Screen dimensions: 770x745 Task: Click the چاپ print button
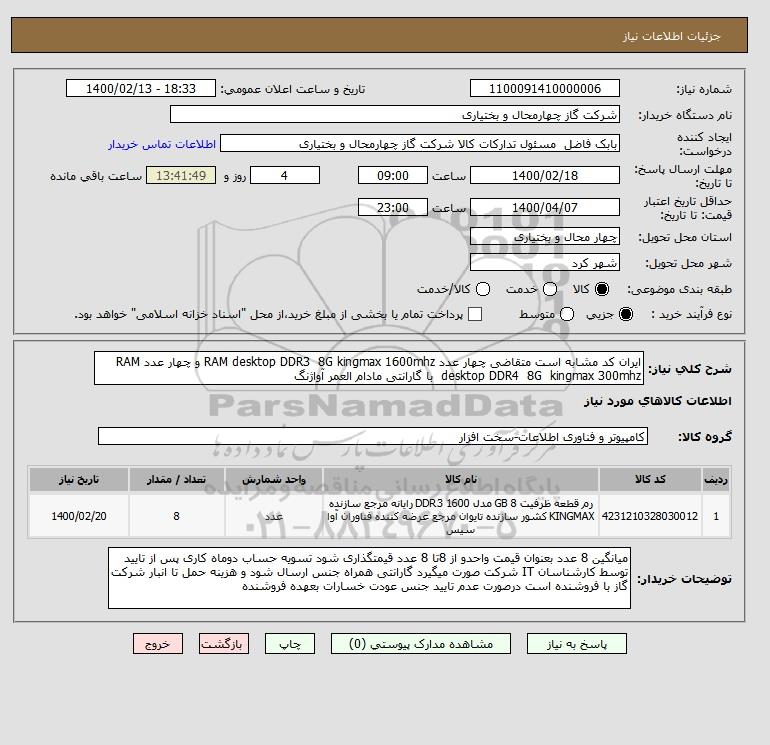tap(290, 643)
